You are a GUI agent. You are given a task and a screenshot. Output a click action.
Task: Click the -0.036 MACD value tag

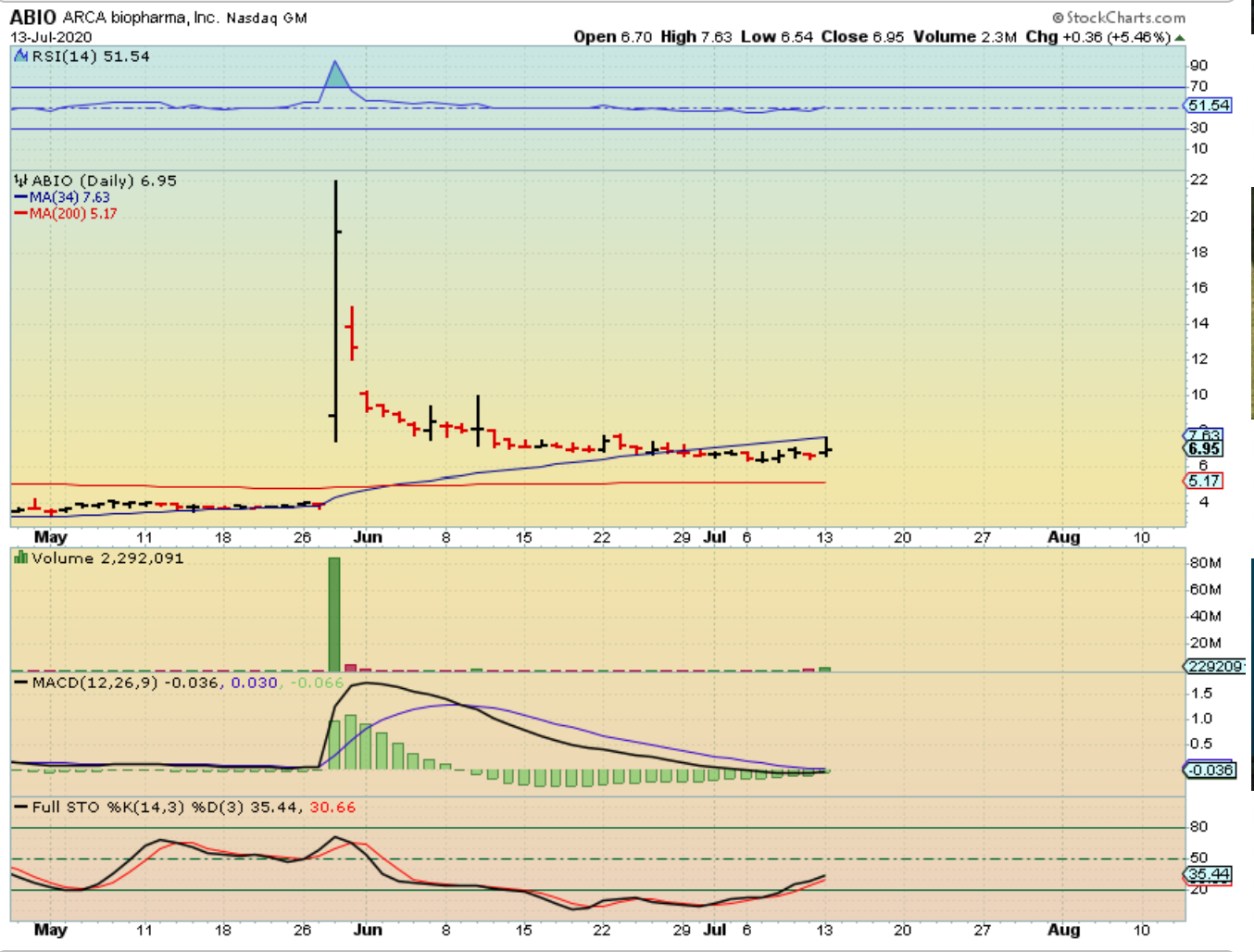pos(1210,770)
